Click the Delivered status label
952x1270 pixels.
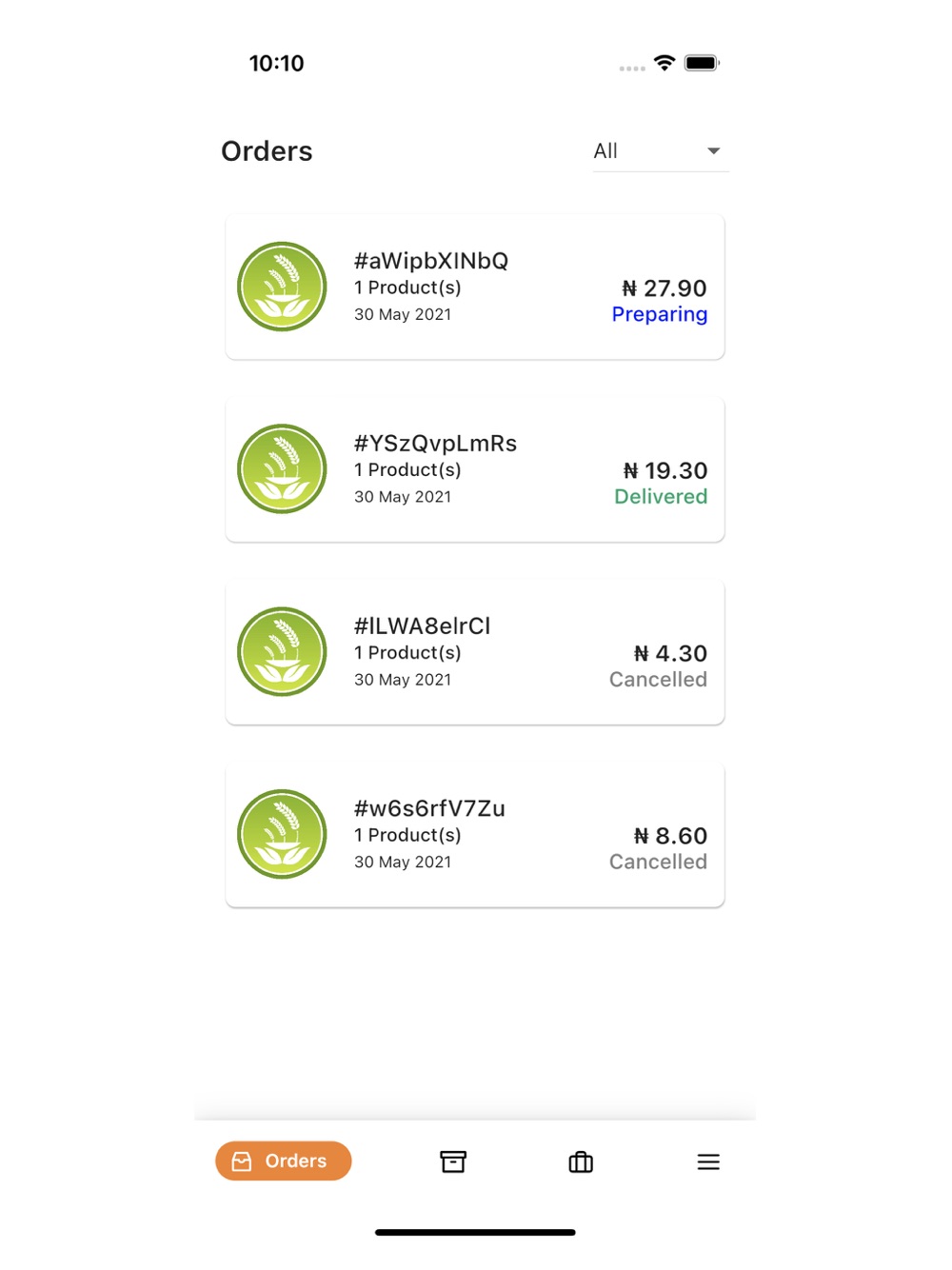661,496
